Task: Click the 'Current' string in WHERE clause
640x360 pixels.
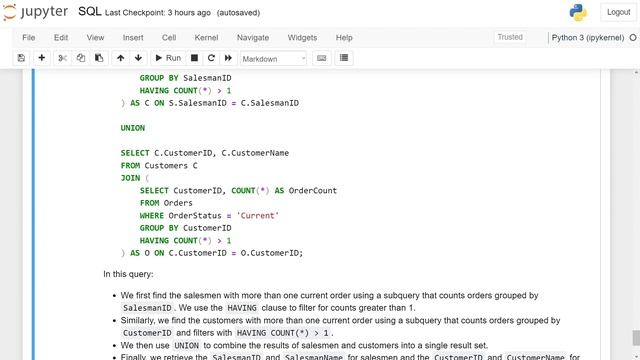Action: click(258, 216)
